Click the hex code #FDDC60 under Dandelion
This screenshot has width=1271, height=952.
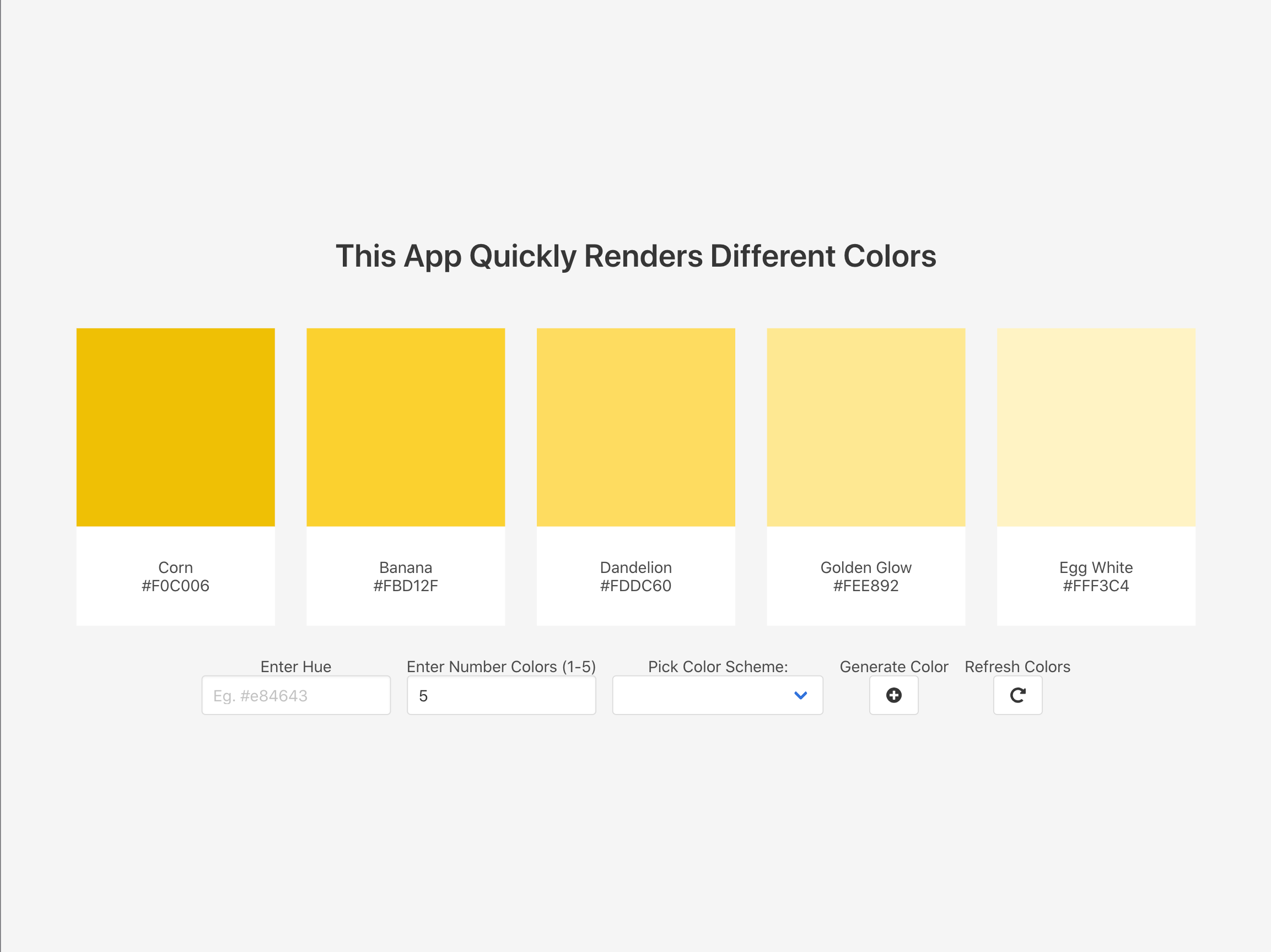click(x=635, y=585)
